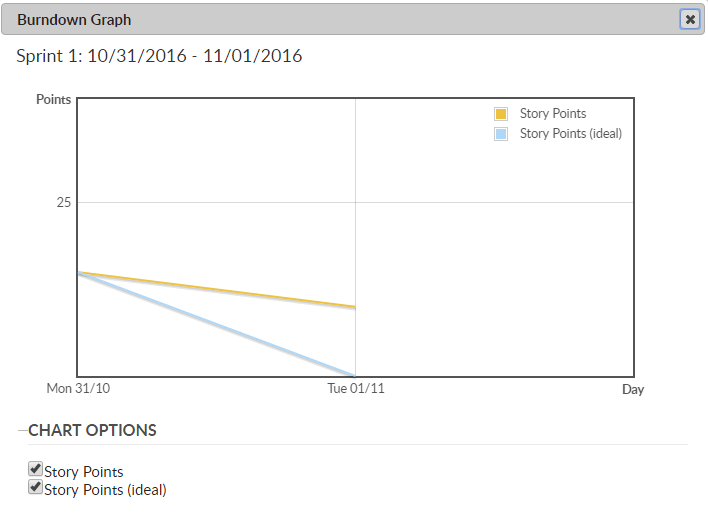The height and width of the screenshot is (525, 708).
Task: Click the Day x-axis title
Action: point(633,389)
